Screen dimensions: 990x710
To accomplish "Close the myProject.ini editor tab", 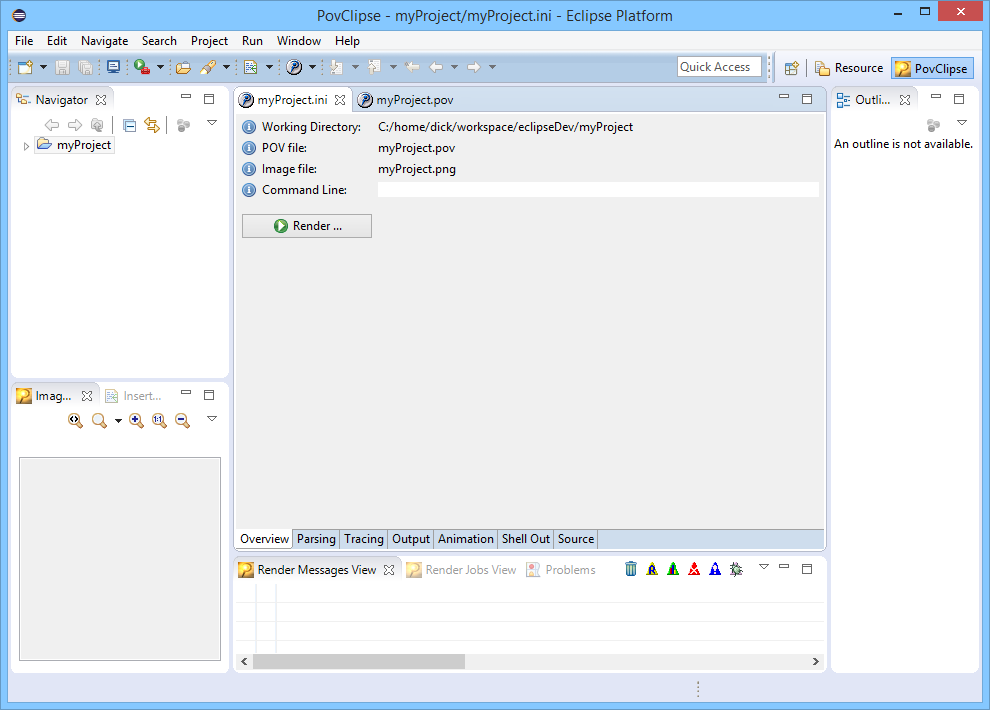I will tap(340, 100).
